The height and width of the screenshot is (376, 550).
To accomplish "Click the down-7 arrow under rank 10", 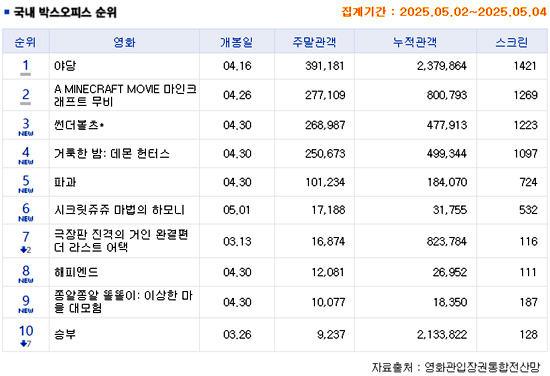I will (x=26, y=343).
